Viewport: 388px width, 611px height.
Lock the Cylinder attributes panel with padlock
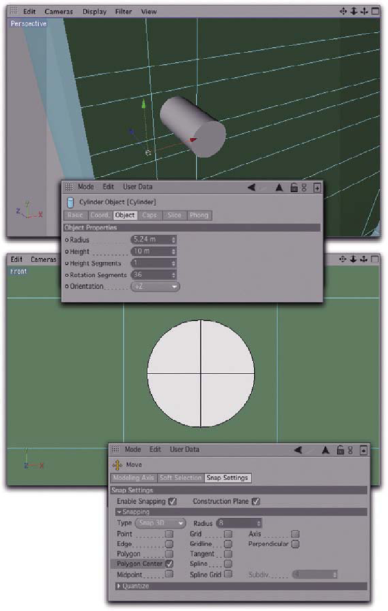coord(294,188)
